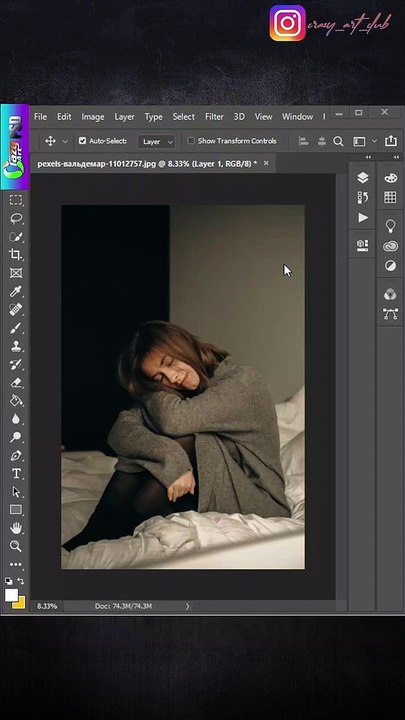This screenshot has width=405, height=720.
Task: Open the Actions panel play icon
Action: (363, 217)
